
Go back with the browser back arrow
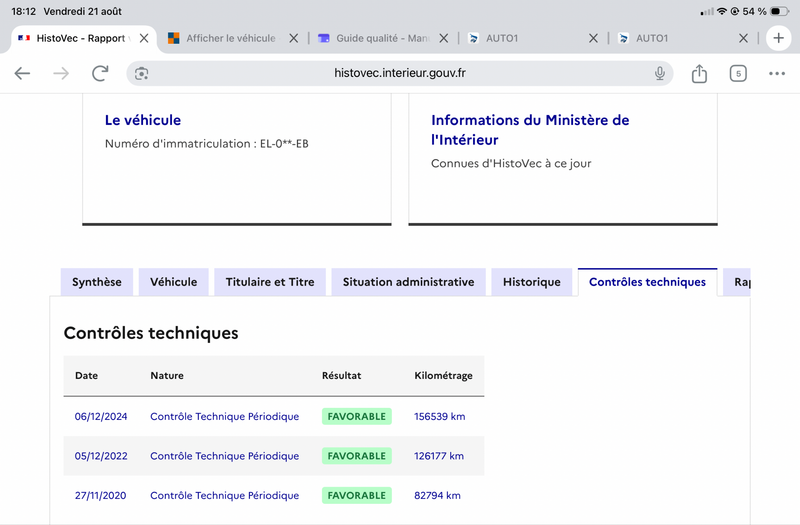point(22,73)
